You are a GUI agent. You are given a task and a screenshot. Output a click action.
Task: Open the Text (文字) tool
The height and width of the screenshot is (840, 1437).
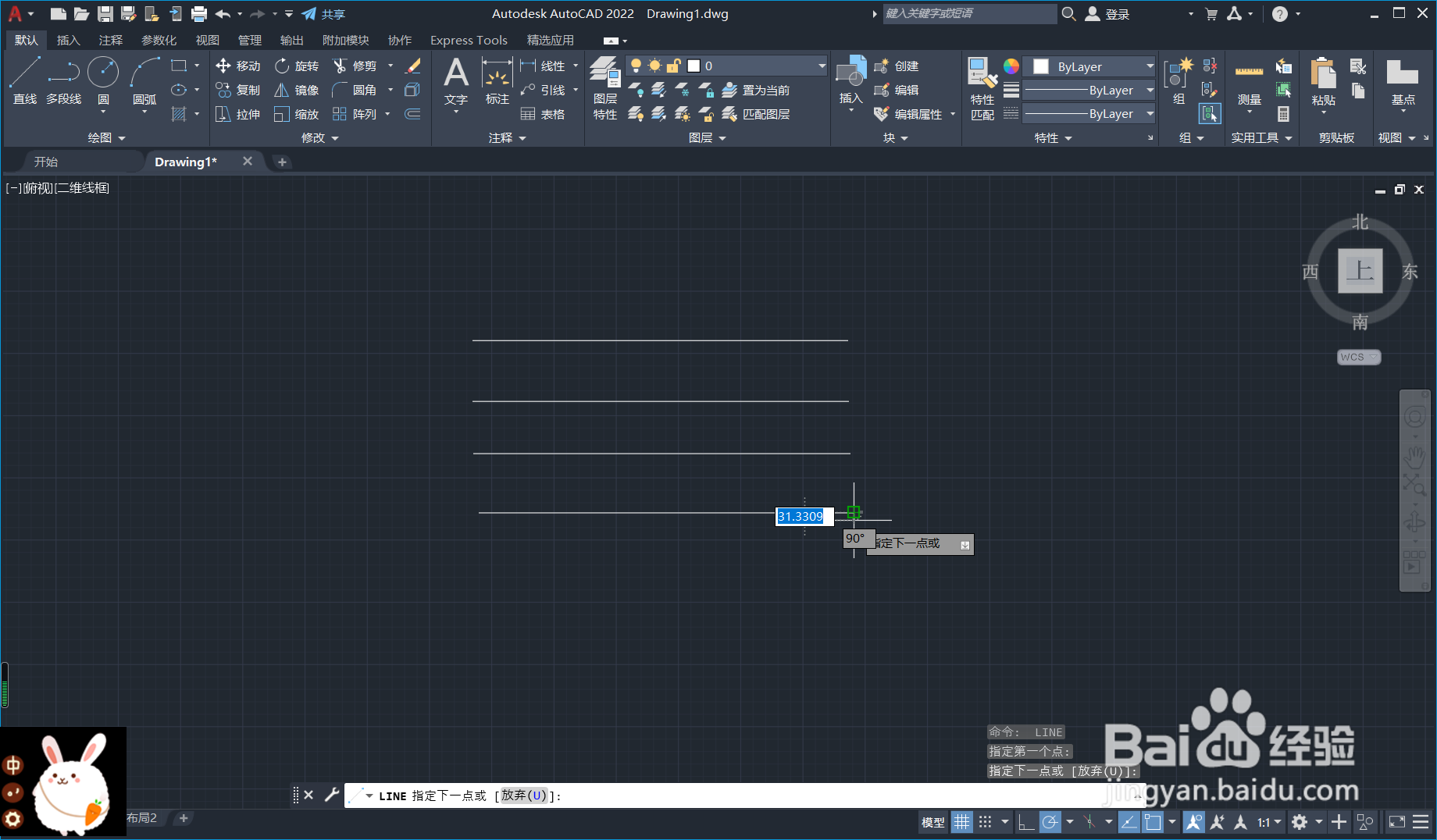[x=456, y=81]
